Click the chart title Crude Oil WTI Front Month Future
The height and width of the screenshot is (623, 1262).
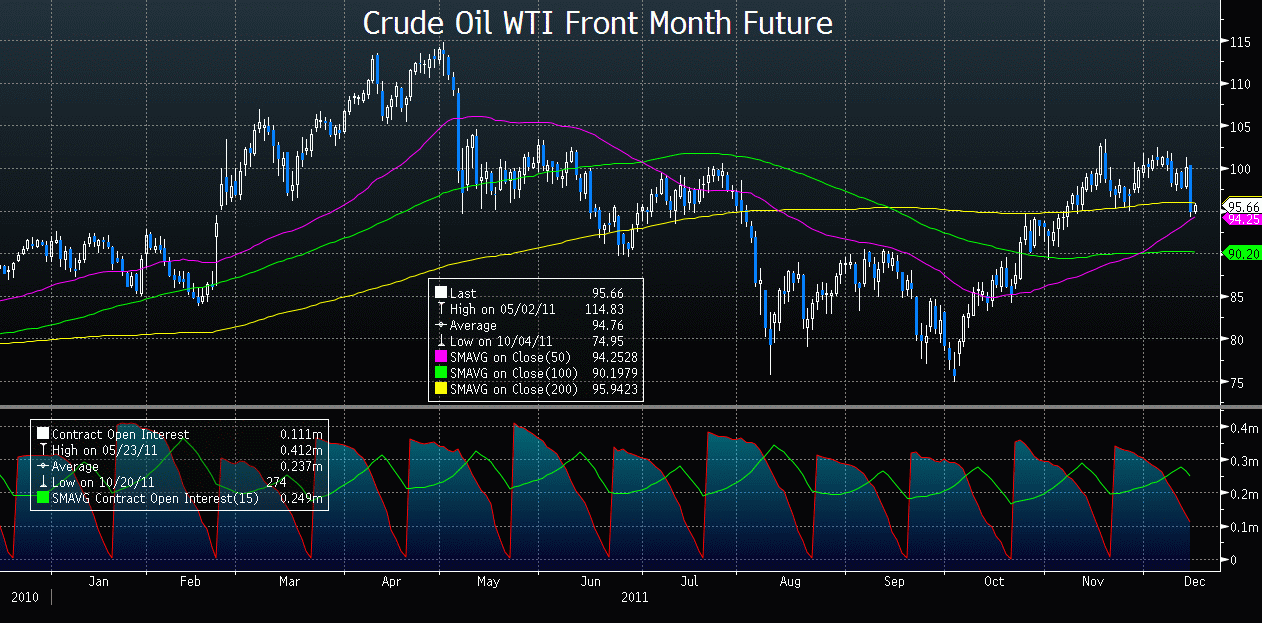597,23
